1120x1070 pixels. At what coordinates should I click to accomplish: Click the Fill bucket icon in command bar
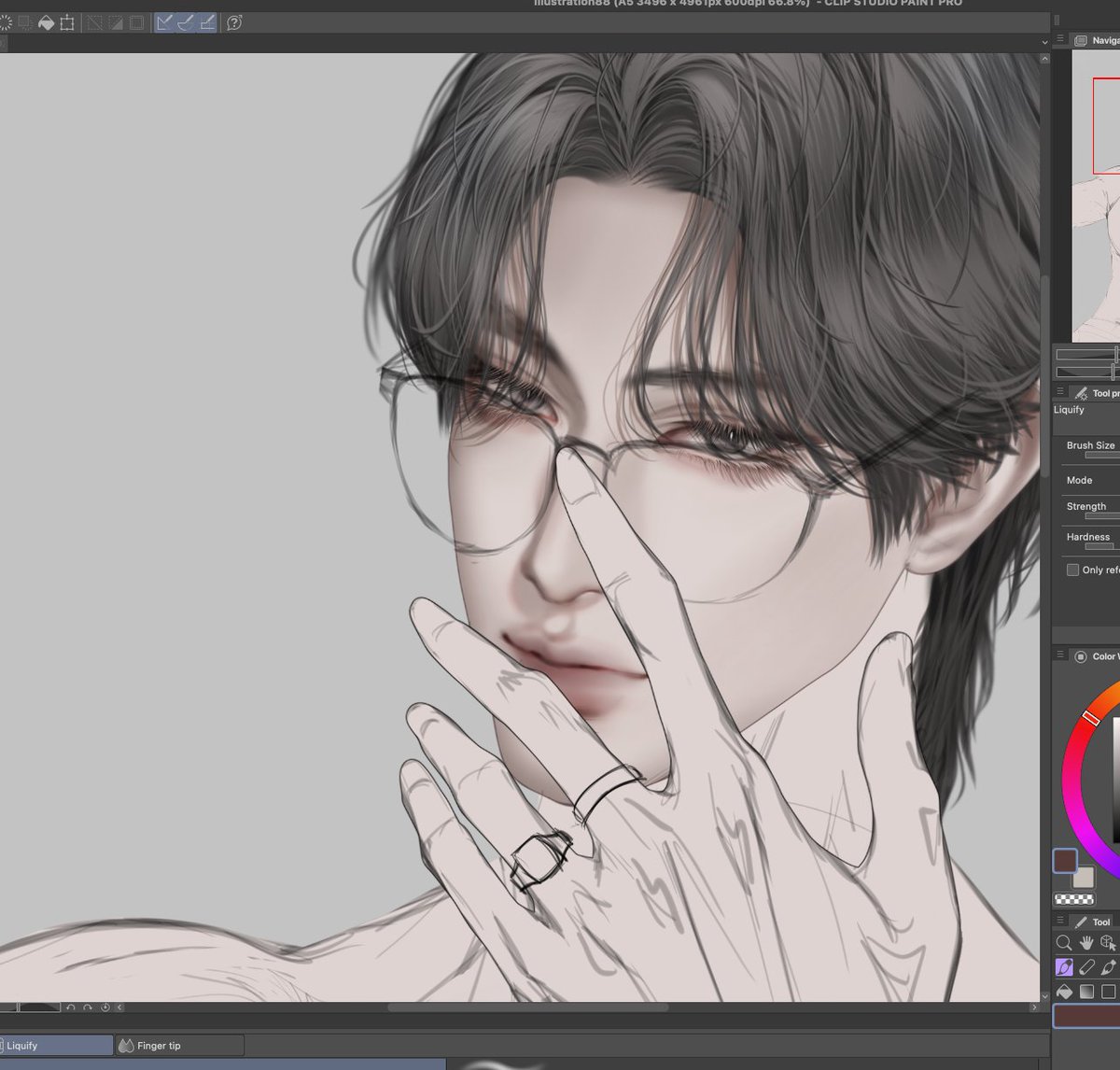pyautogui.click(x=46, y=22)
